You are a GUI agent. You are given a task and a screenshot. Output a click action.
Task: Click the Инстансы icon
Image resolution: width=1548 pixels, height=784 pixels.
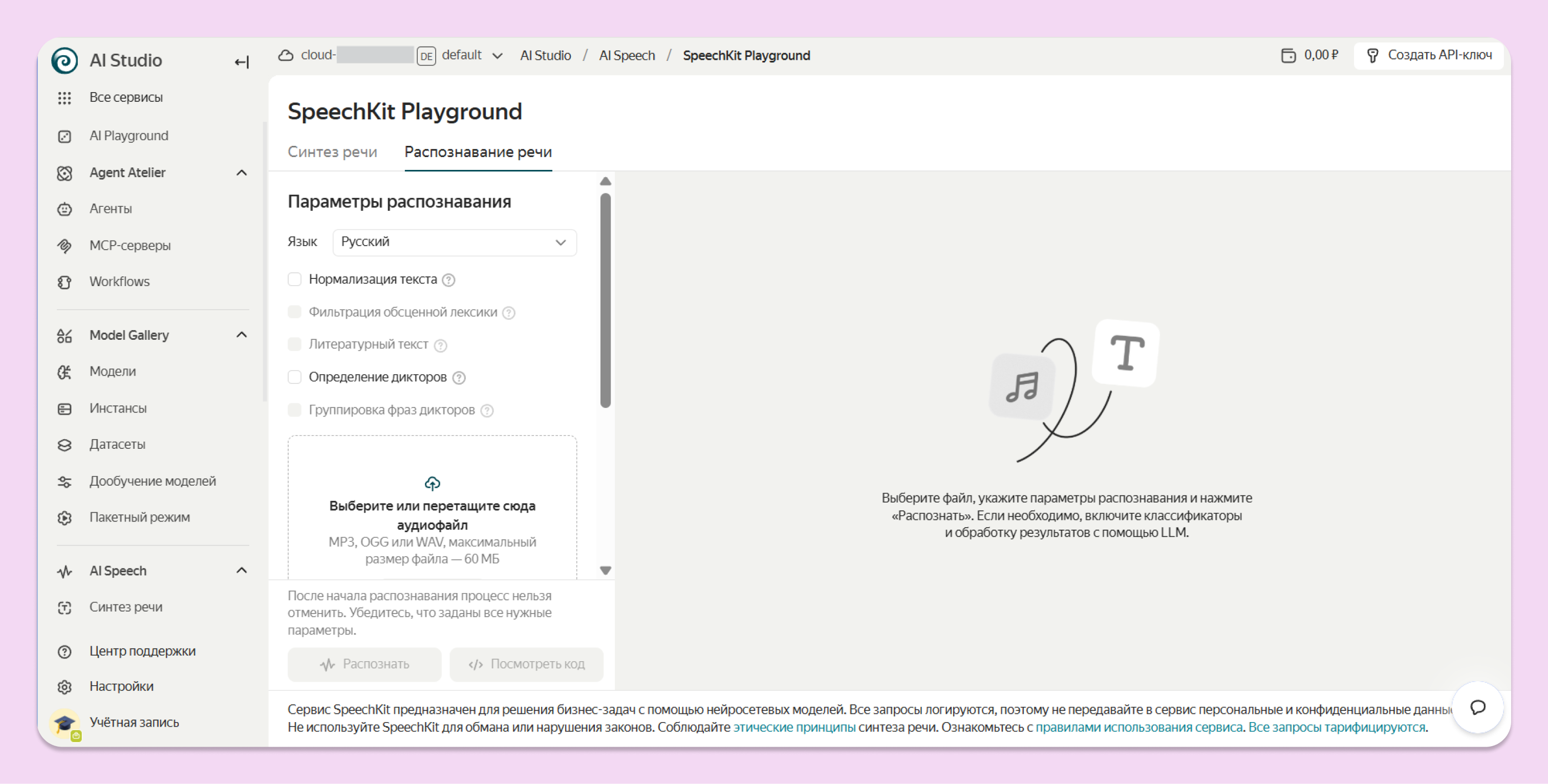pyautogui.click(x=64, y=408)
